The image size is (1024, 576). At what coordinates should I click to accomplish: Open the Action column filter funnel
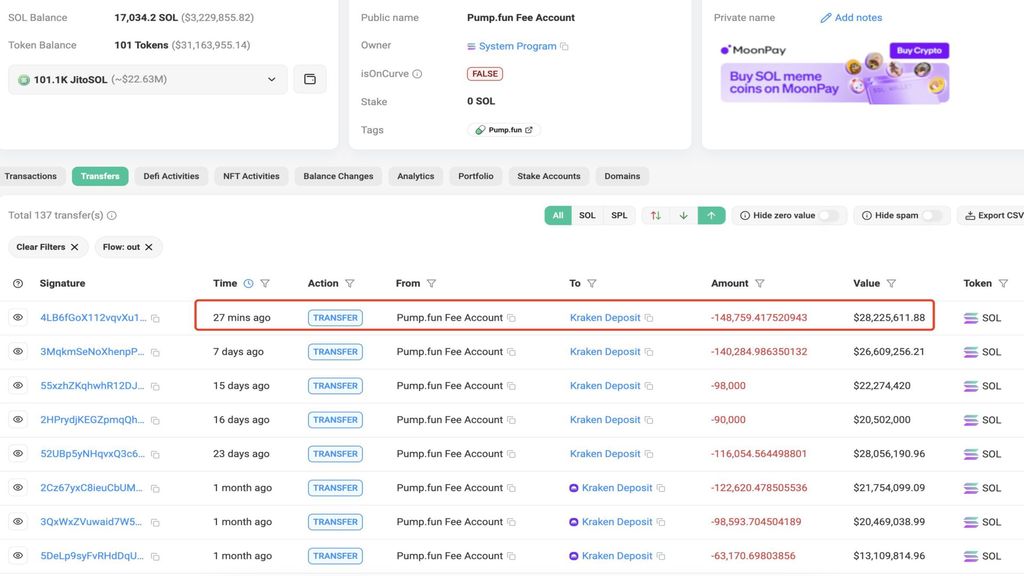(350, 283)
